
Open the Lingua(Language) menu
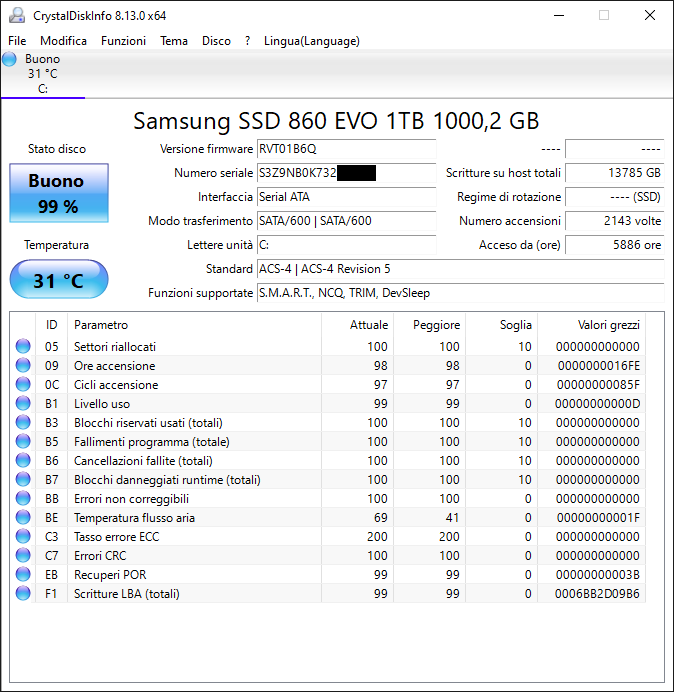tap(312, 41)
